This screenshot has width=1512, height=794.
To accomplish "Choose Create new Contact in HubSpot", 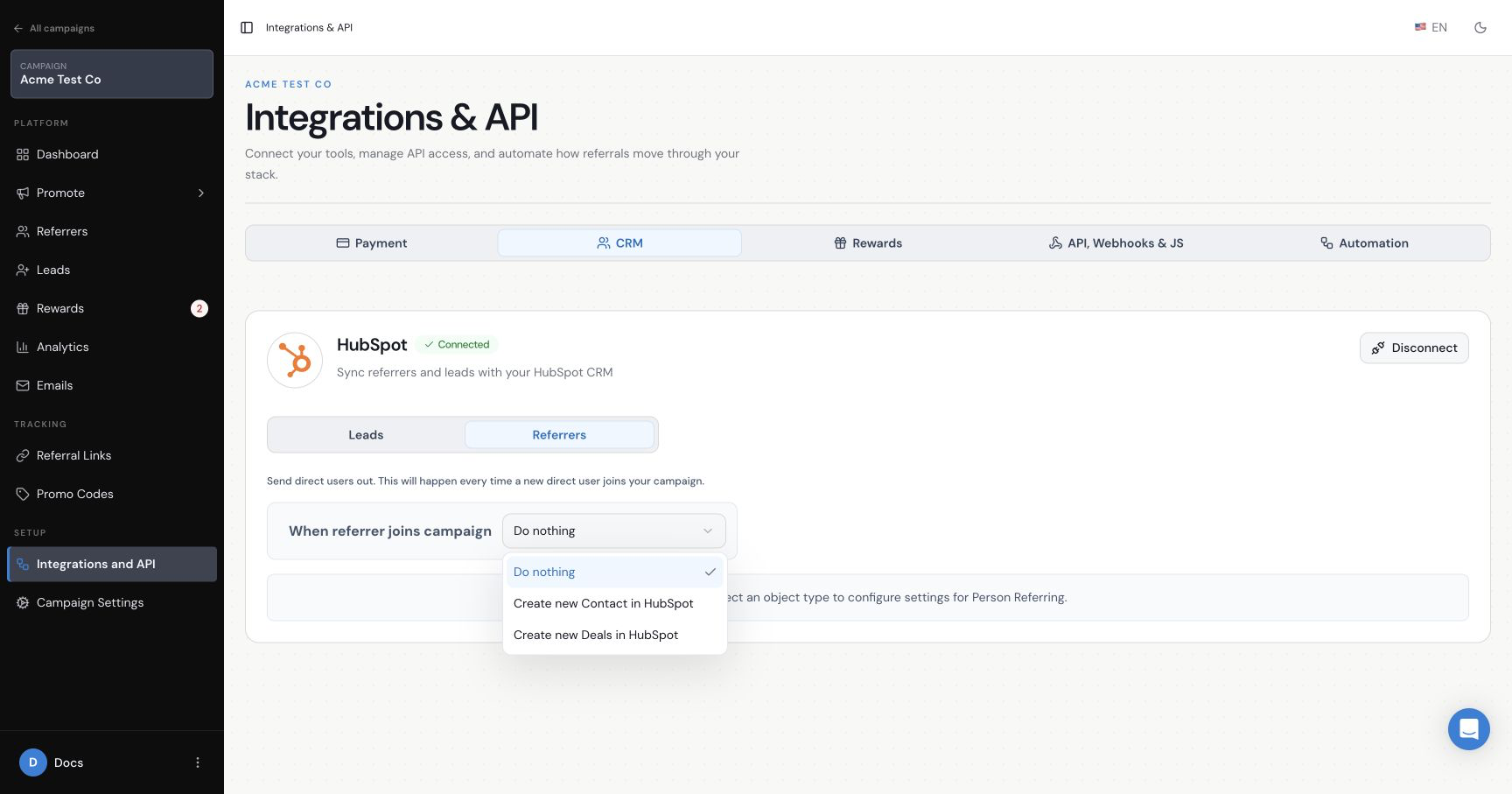I will (615, 603).
